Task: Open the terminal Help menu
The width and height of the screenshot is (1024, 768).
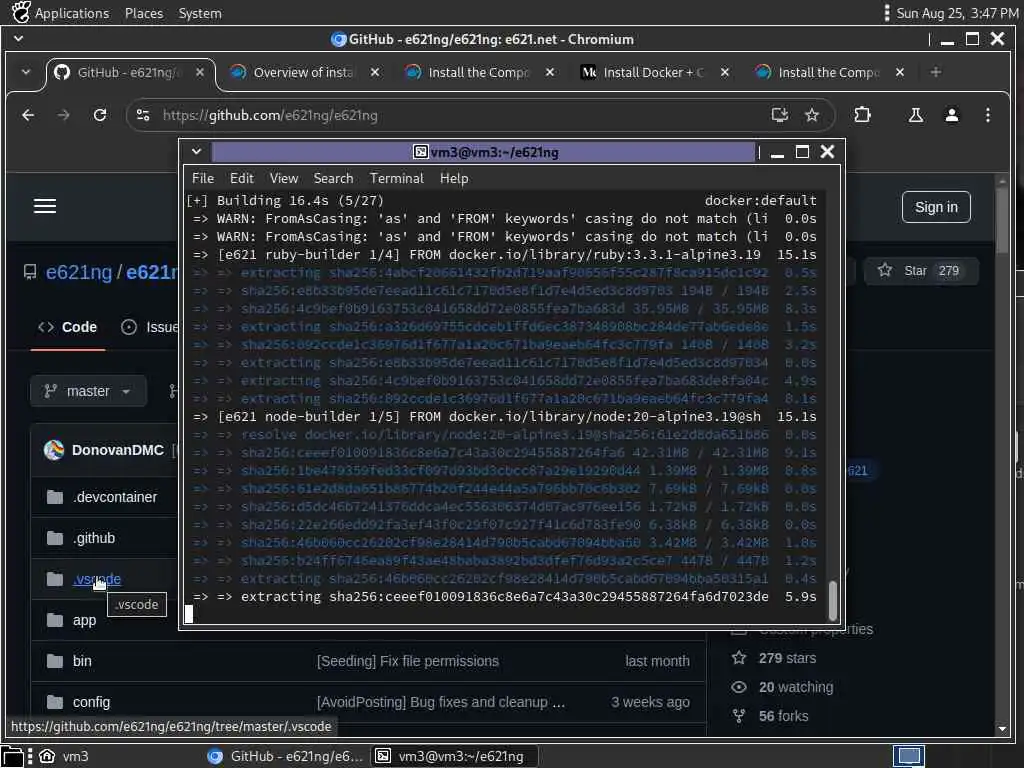Action: tap(454, 178)
